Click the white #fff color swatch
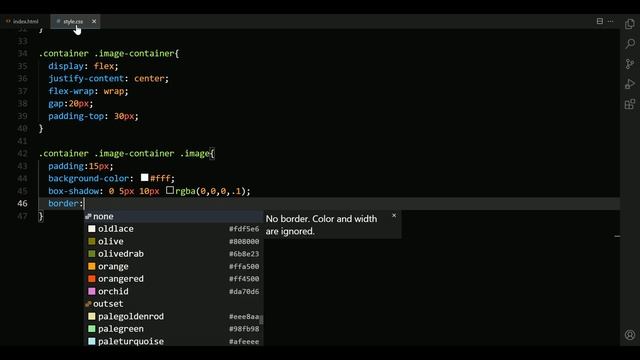Image resolution: width=640 pixels, height=360 pixels. click(144, 178)
